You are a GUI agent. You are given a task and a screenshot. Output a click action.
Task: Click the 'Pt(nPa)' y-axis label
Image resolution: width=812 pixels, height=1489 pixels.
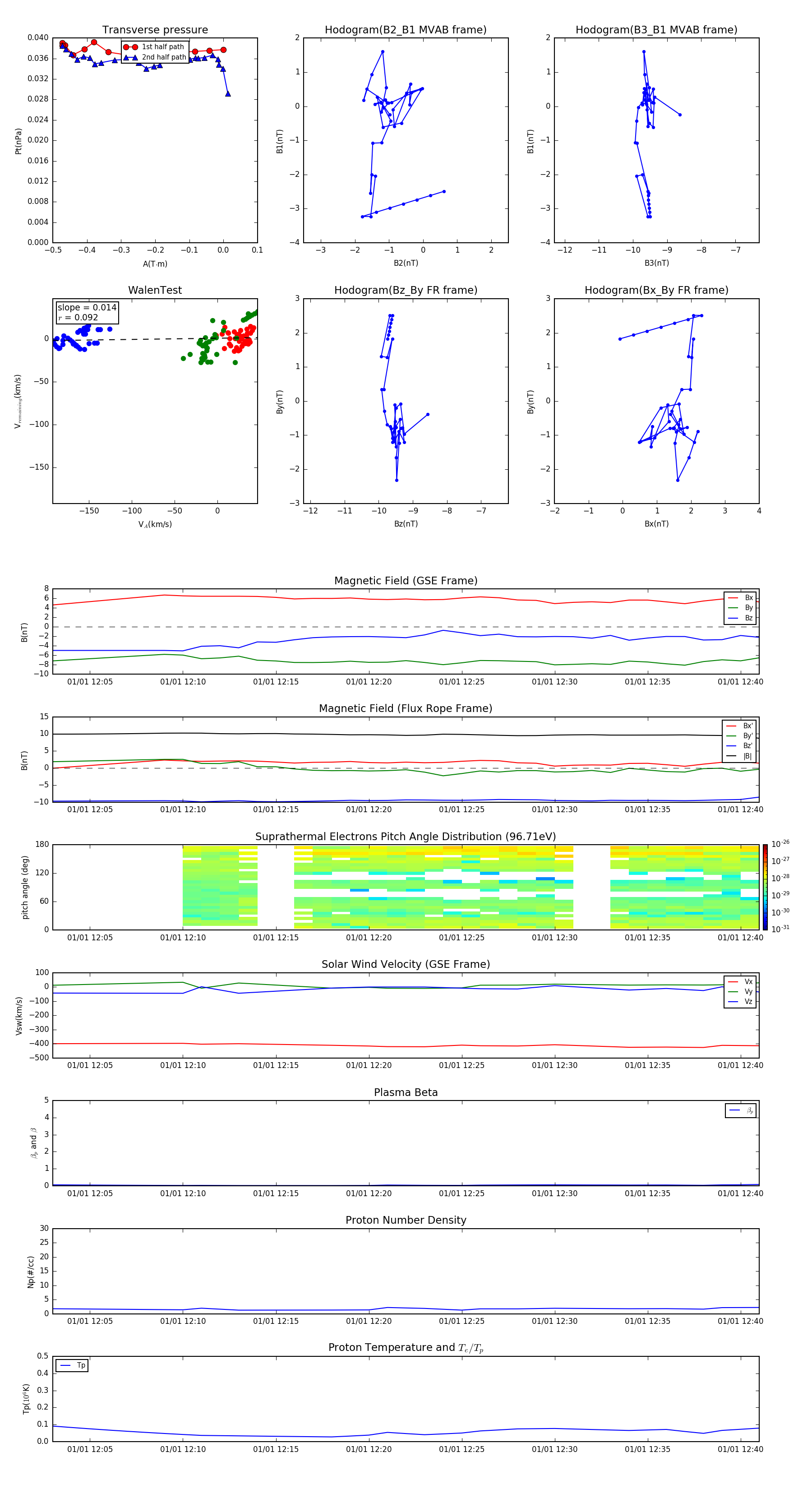coord(18,141)
